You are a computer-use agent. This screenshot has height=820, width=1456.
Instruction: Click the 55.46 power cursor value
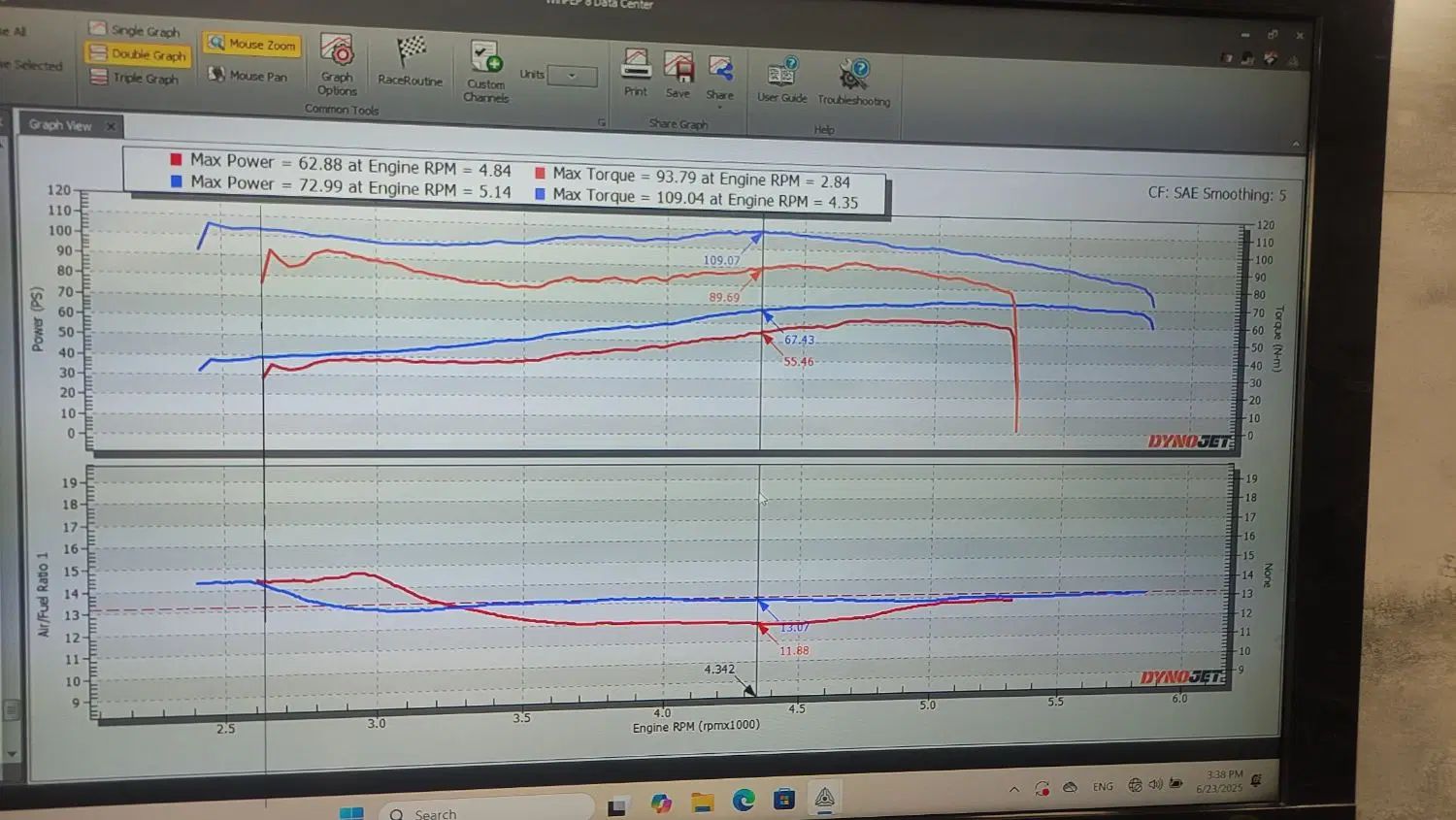(x=798, y=362)
